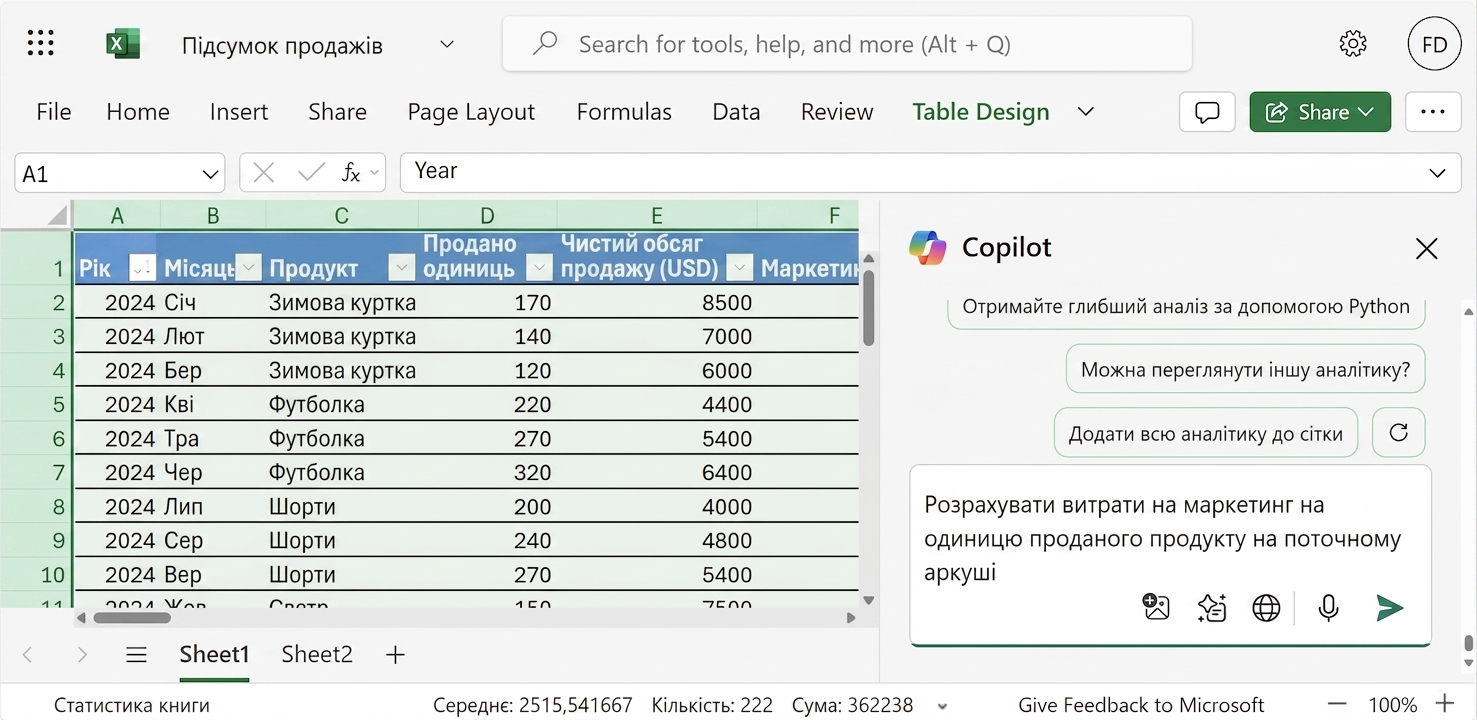
Task: Open the Data tab
Action: (736, 111)
